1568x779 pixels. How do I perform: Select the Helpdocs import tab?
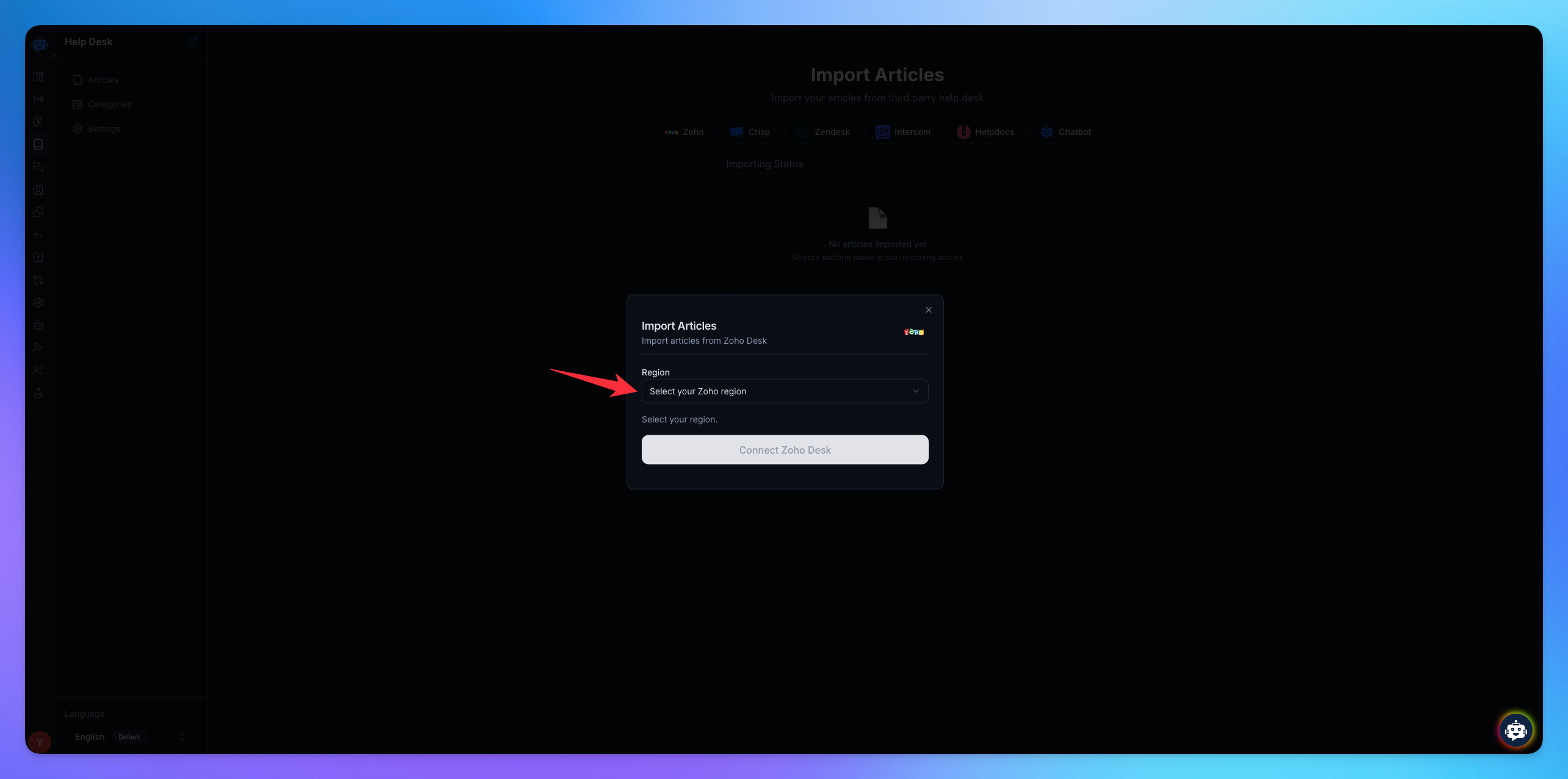tap(985, 132)
